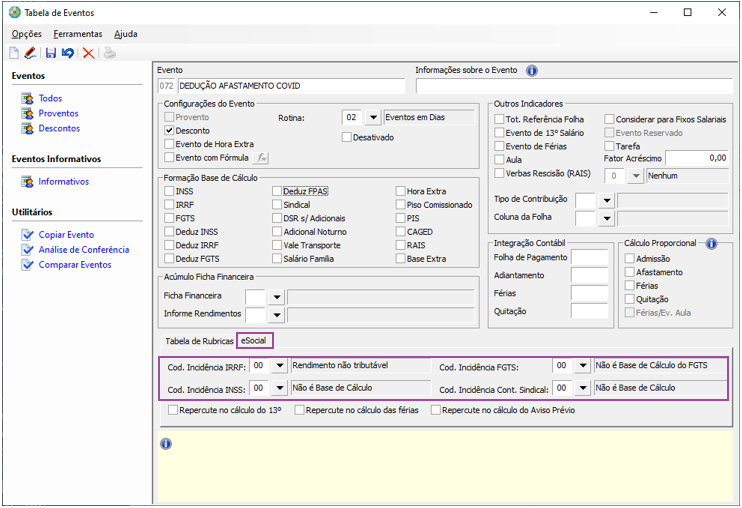The width and height of the screenshot is (742, 508).
Task: Click the Comparar Eventos checkmark icon
Action: click(x=27, y=265)
